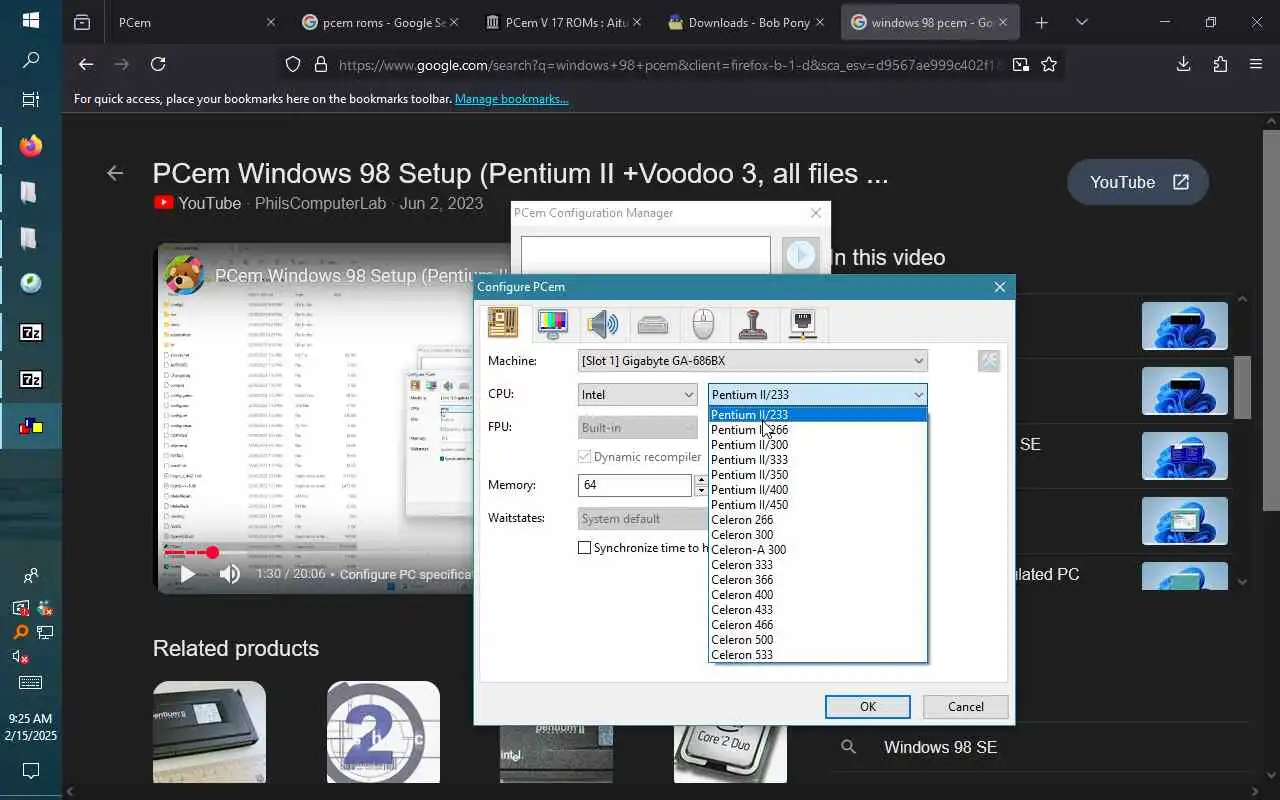The image size is (1280, 800).
Task: Open the Intel CPU manufacturer dropdown
Action: tap(638, 395)
